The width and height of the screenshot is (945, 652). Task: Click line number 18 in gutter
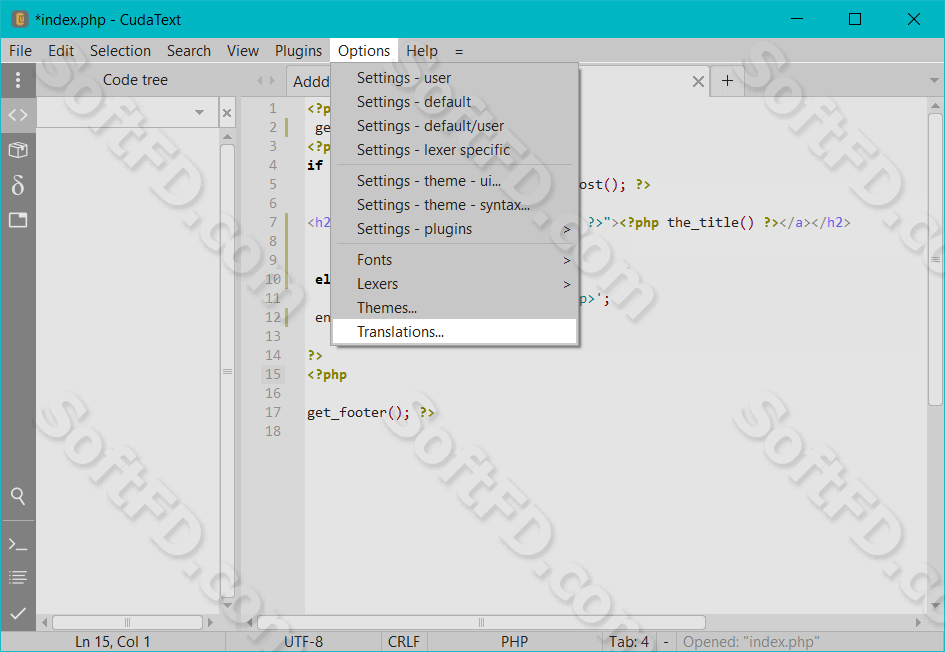pos(273,431)
